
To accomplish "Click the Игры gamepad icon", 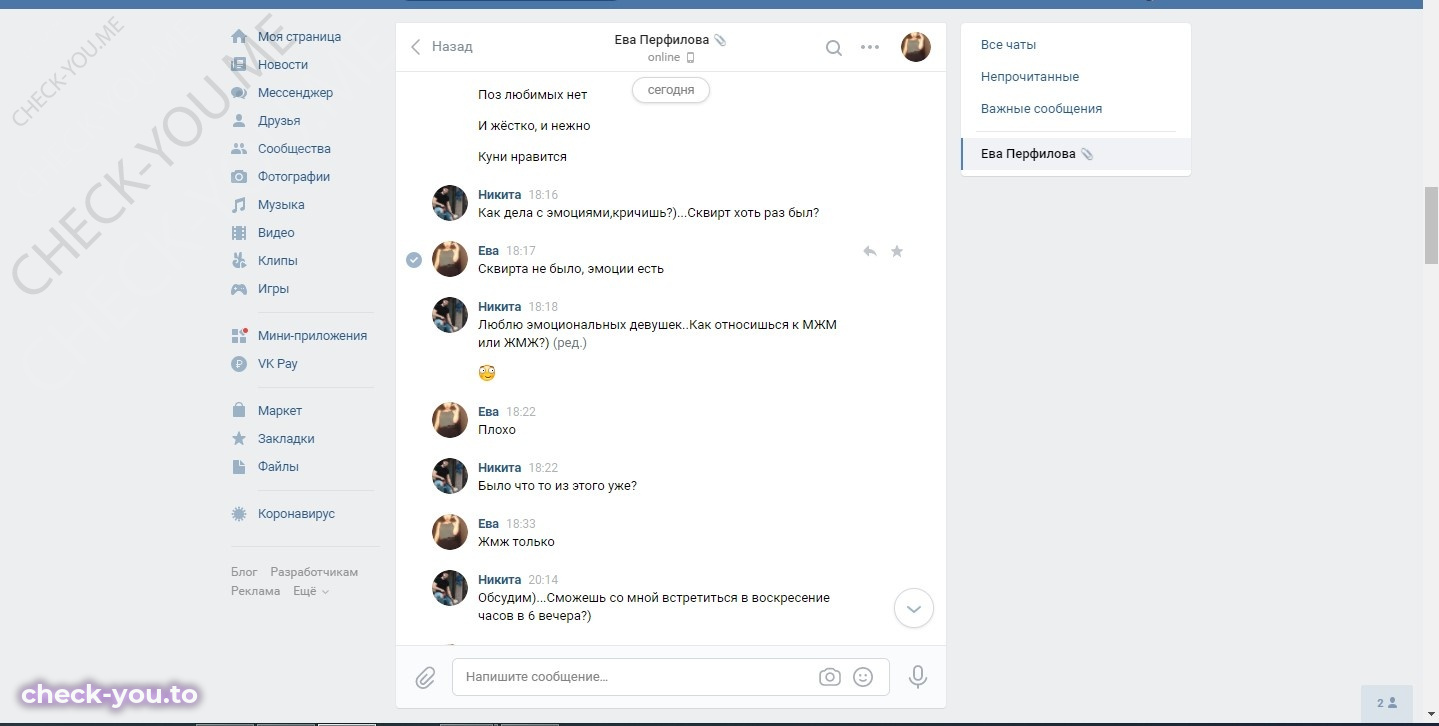I will [239, 289].
